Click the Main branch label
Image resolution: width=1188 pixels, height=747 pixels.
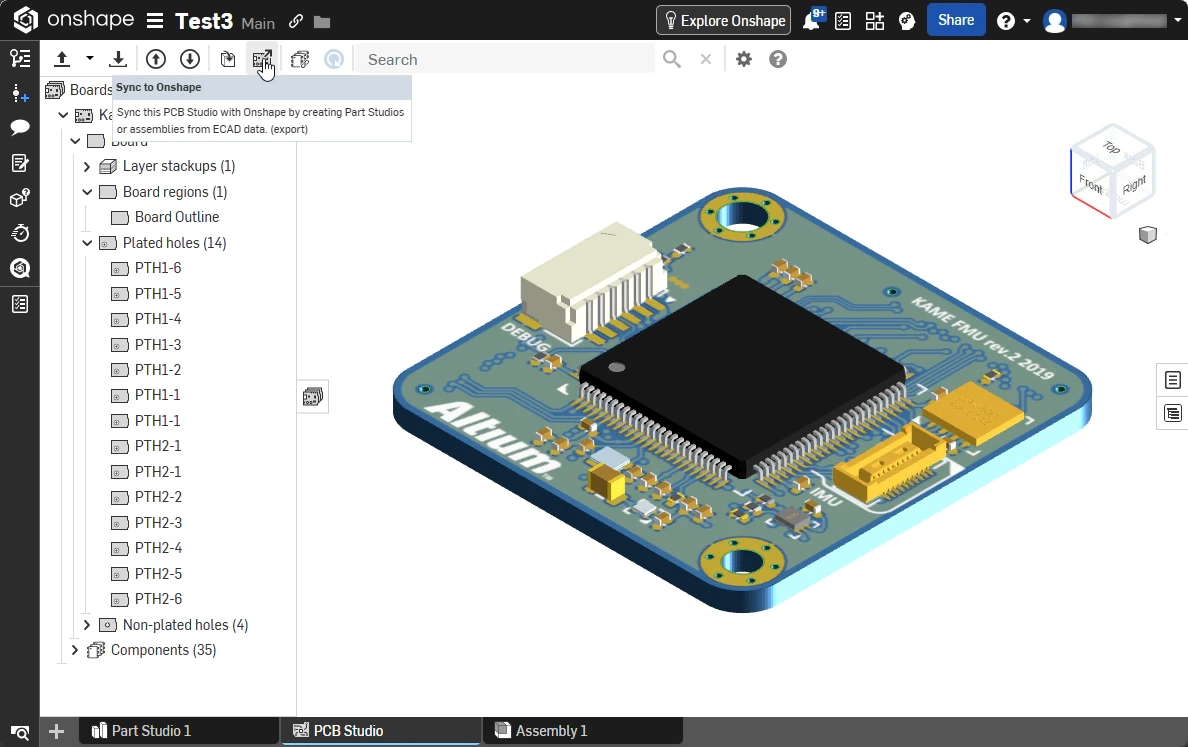tap(258, 23)
